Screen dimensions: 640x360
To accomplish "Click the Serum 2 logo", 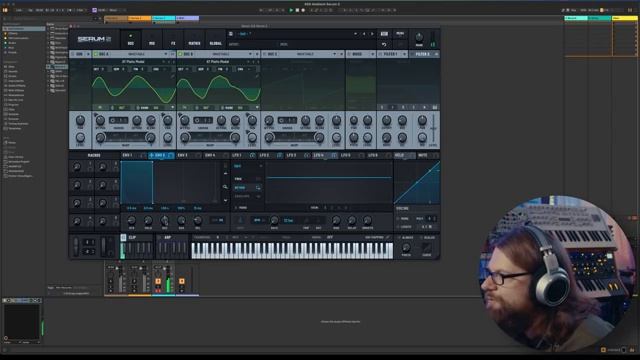I will 94,39.
